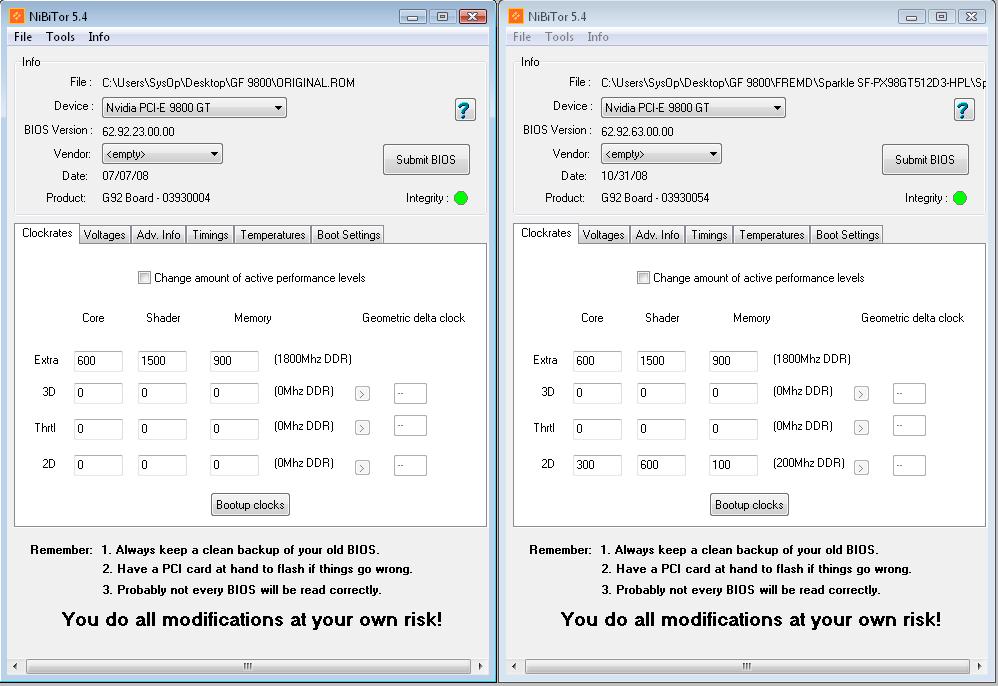Switch to Boot Settings tab in left window

click(348, 235)
